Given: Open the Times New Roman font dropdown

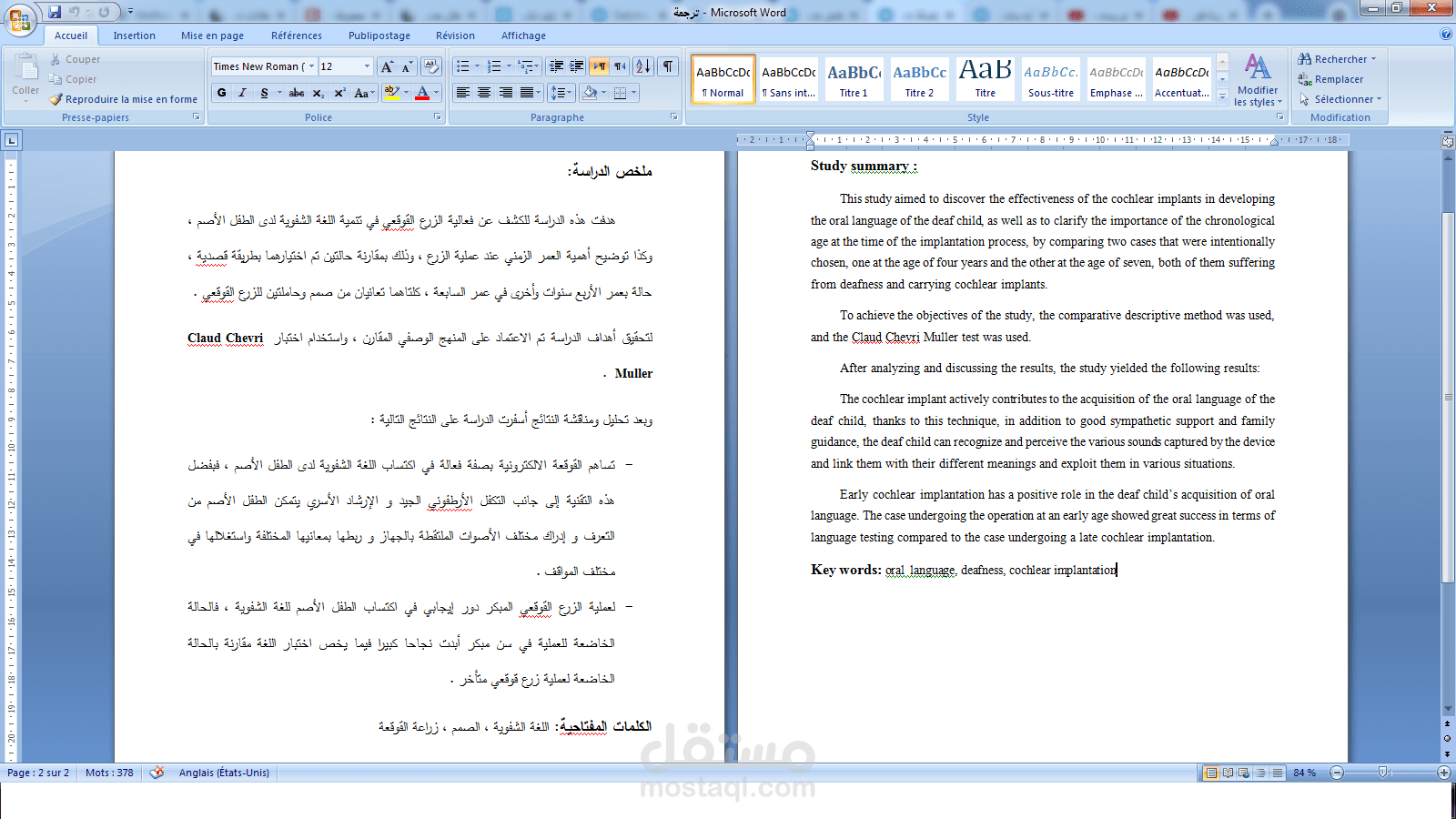Looking at the screenshot, I should coord(310,66).
